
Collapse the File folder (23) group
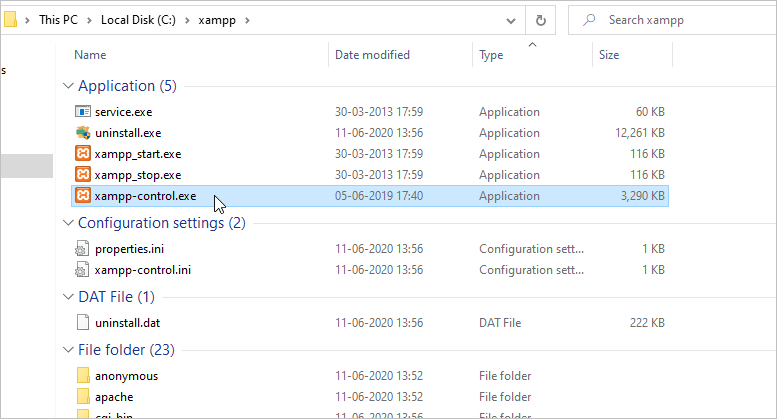click(68, 350)
